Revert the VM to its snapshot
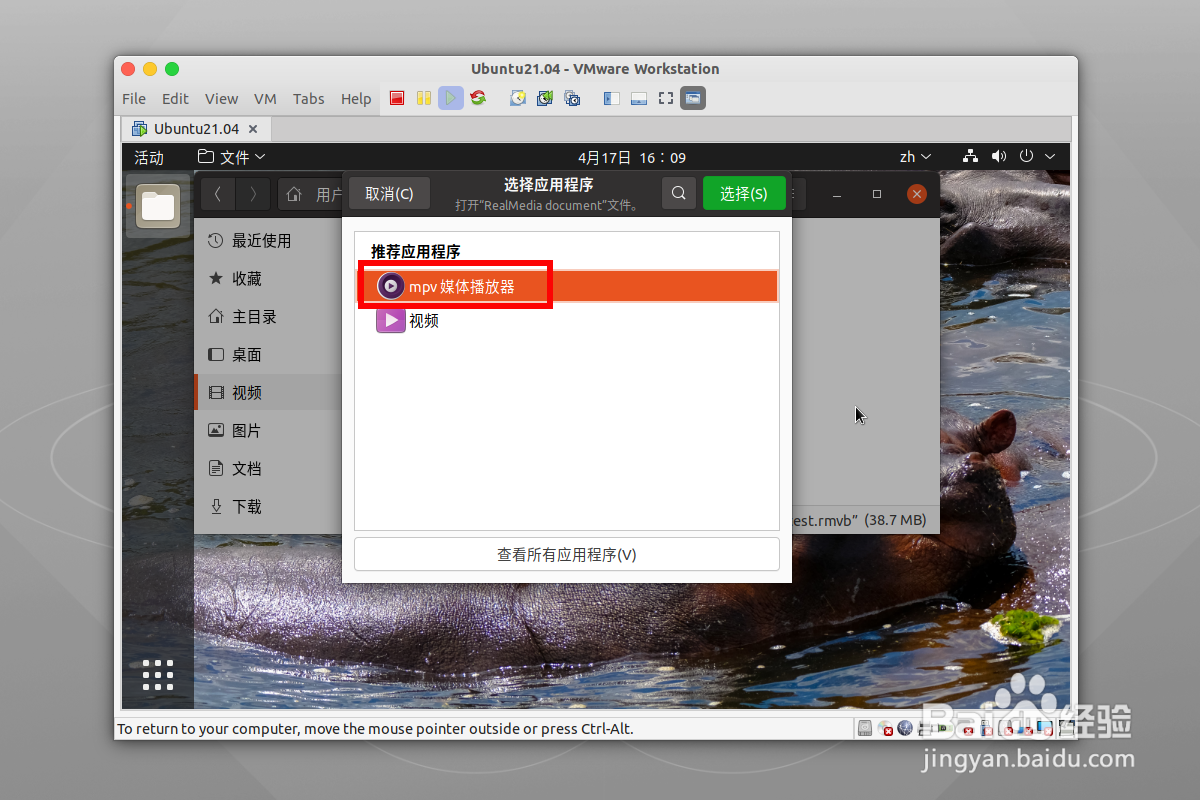This screenshot has width=1200, height=800. [544, 98]
